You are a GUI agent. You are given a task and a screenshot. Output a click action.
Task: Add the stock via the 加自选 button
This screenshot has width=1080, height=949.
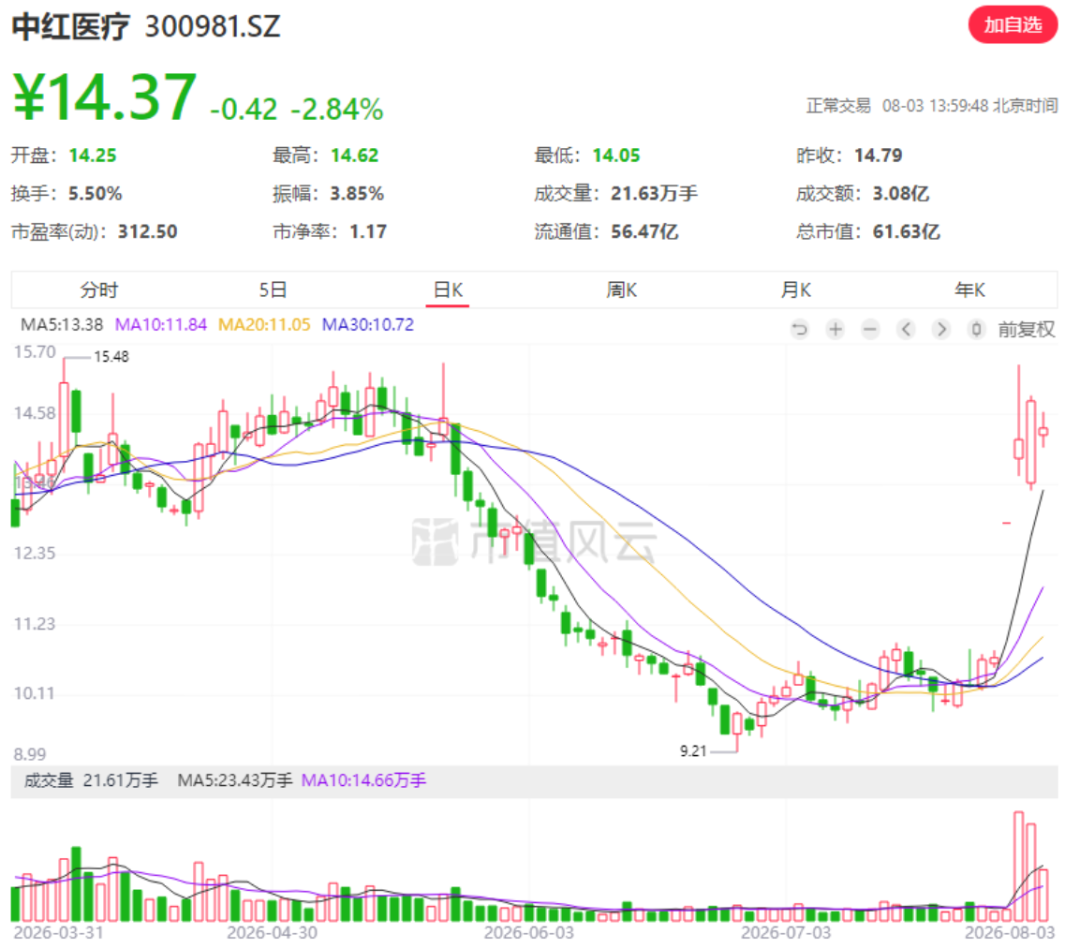coord(1012,25)
